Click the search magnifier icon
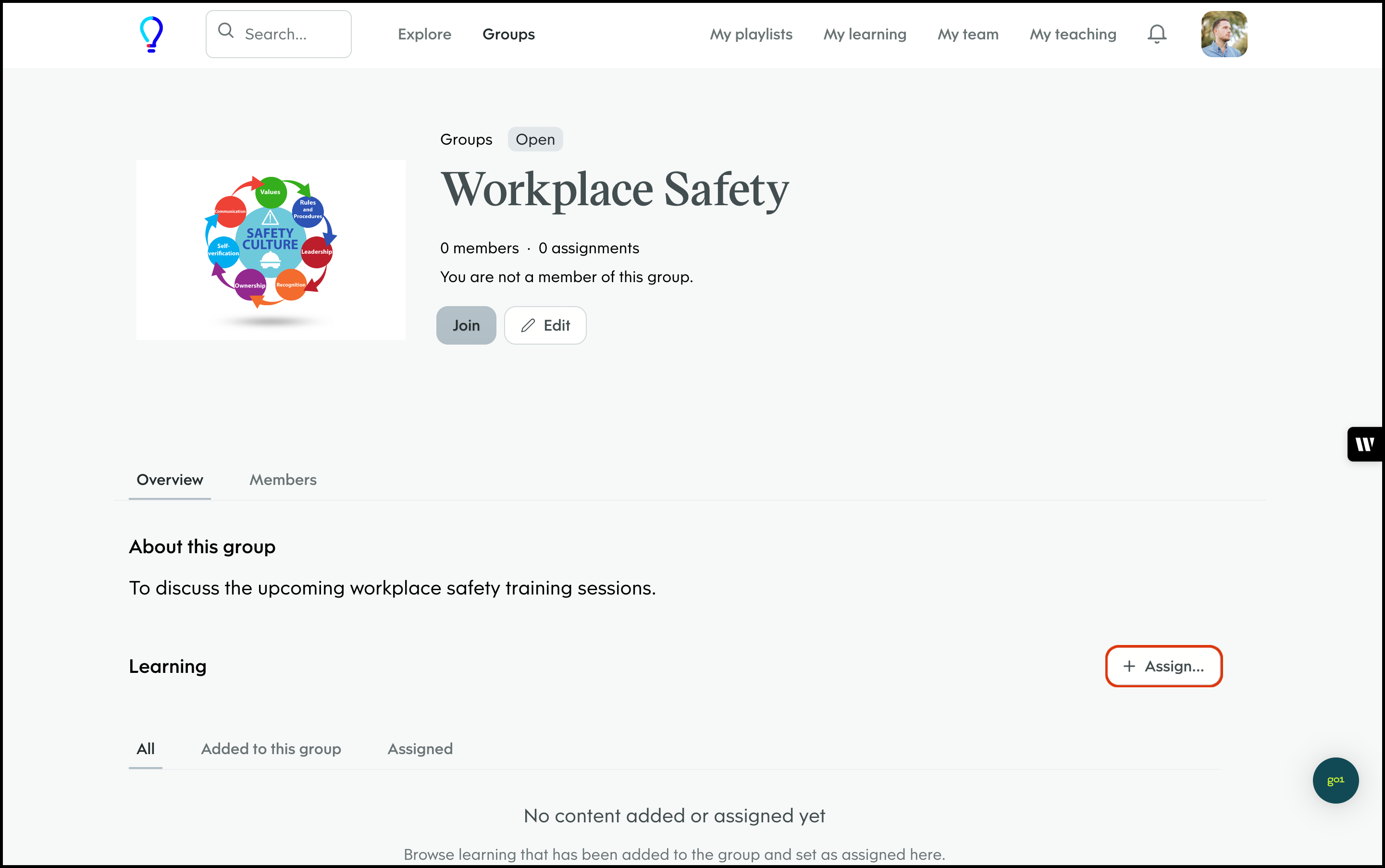The width and height of the screenshot is (1385, 868). click(225, 32)
